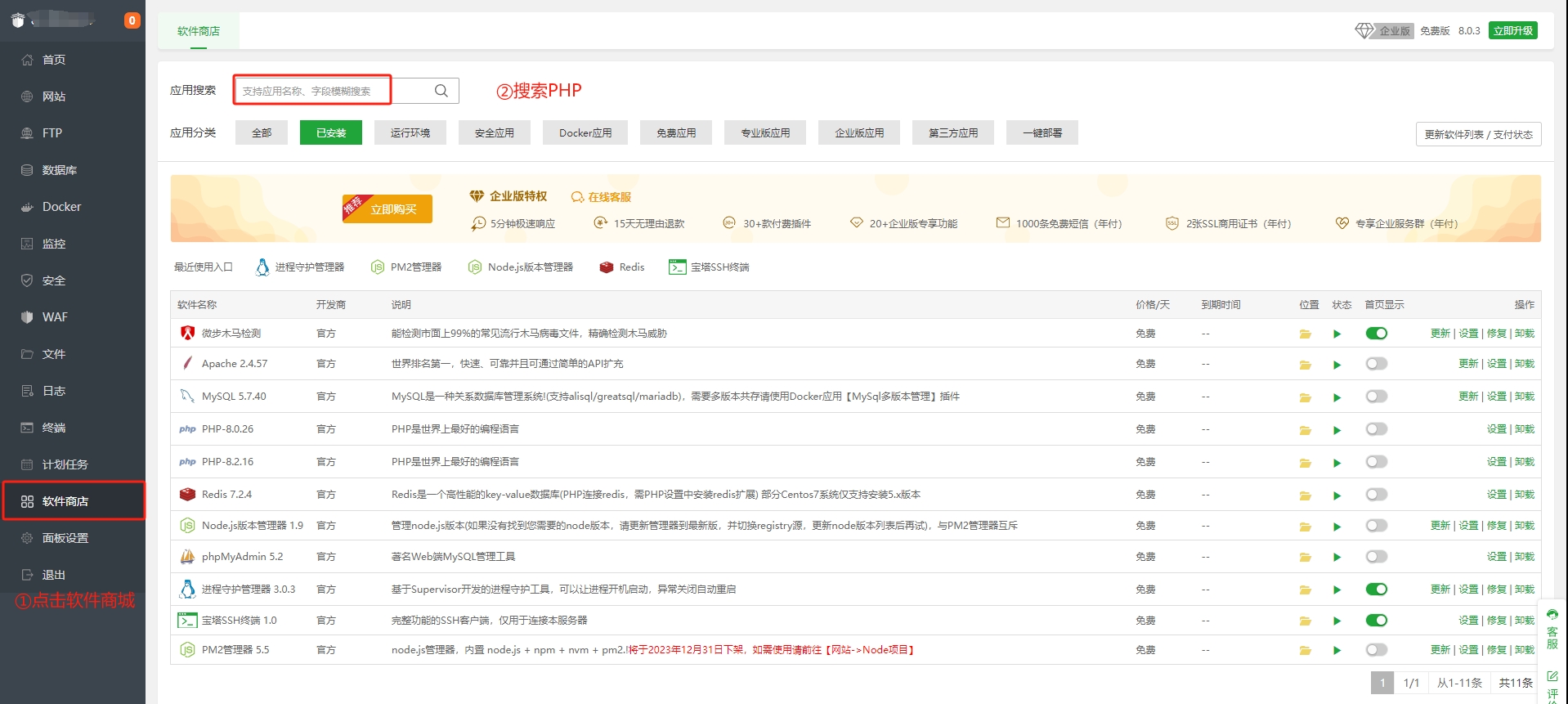
Task: Toggle homepage display for PM2管理器 5.5
Action: [1377, 649]
